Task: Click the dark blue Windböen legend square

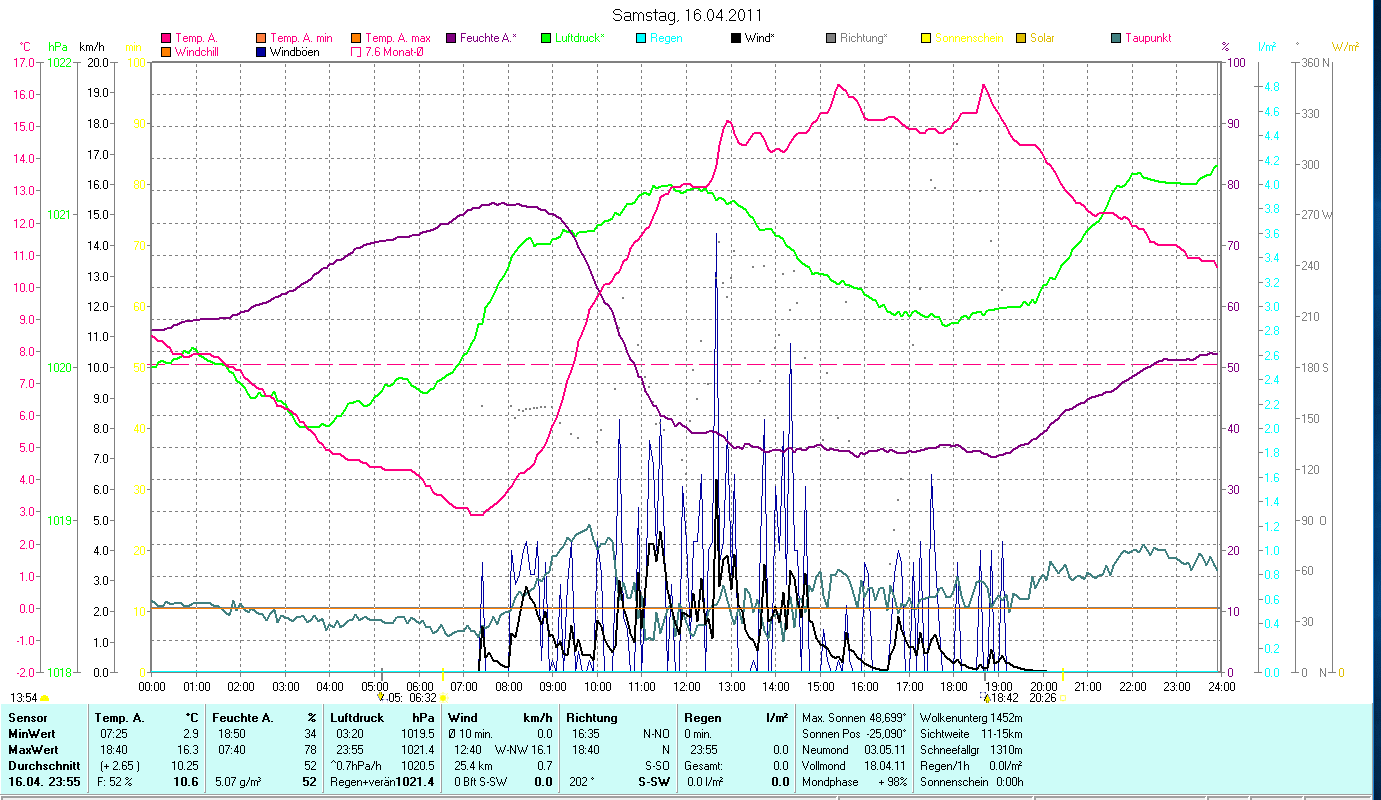Action: click(262, 52)
